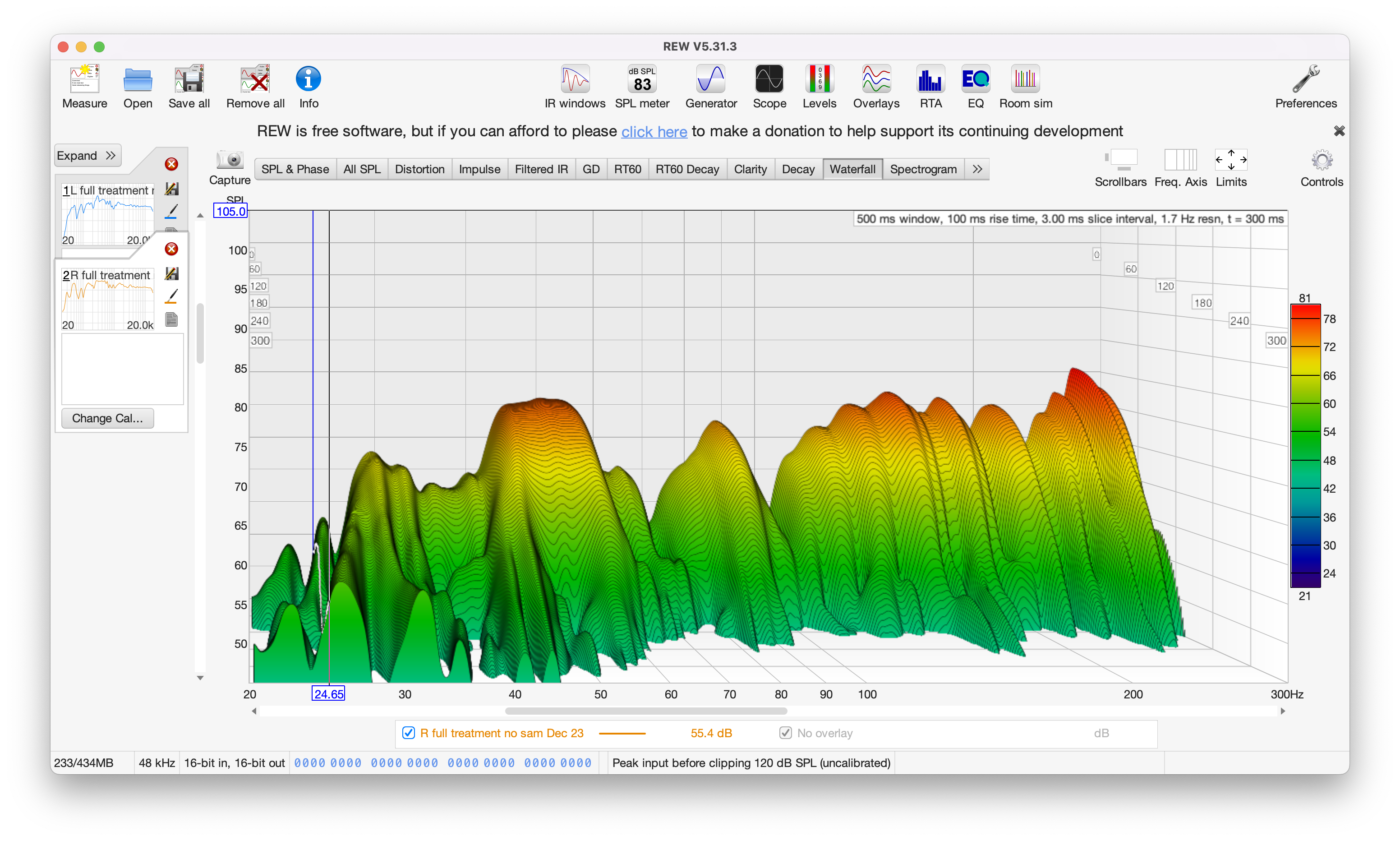Click the horizontal frequency scrollbar thumb
Image resolution: width=1400 pixels, height=841 pixels.
[x=645, y=711]
